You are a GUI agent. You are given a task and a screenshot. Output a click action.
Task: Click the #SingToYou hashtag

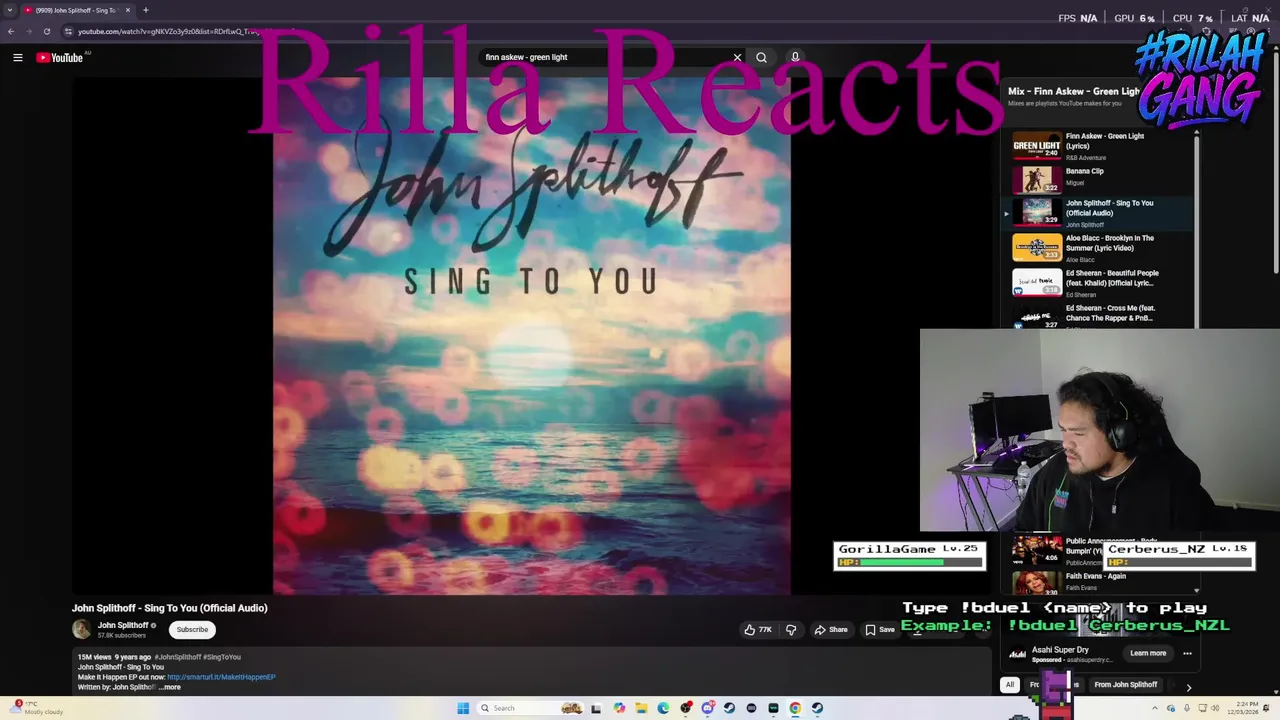[x=223, y=657]
